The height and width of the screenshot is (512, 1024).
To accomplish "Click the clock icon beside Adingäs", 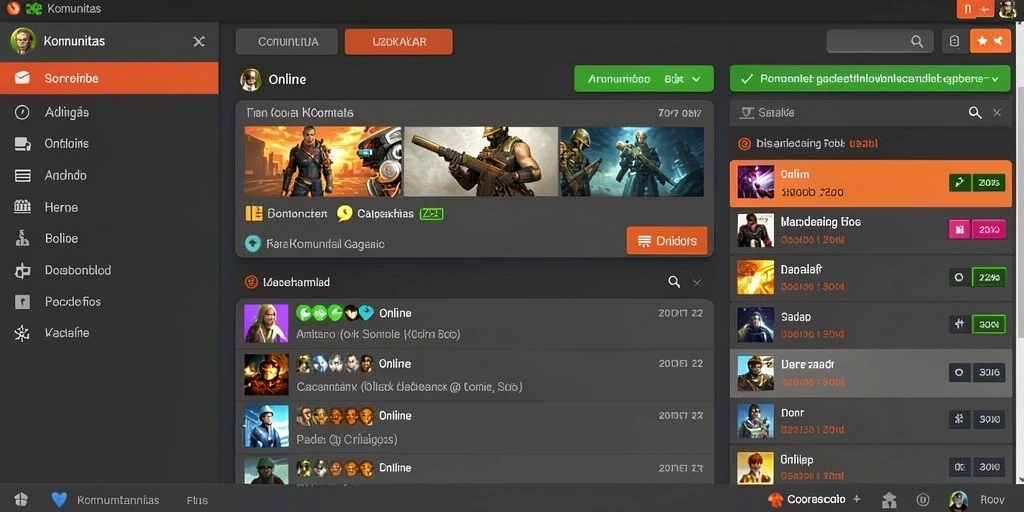I will [22, 112].
